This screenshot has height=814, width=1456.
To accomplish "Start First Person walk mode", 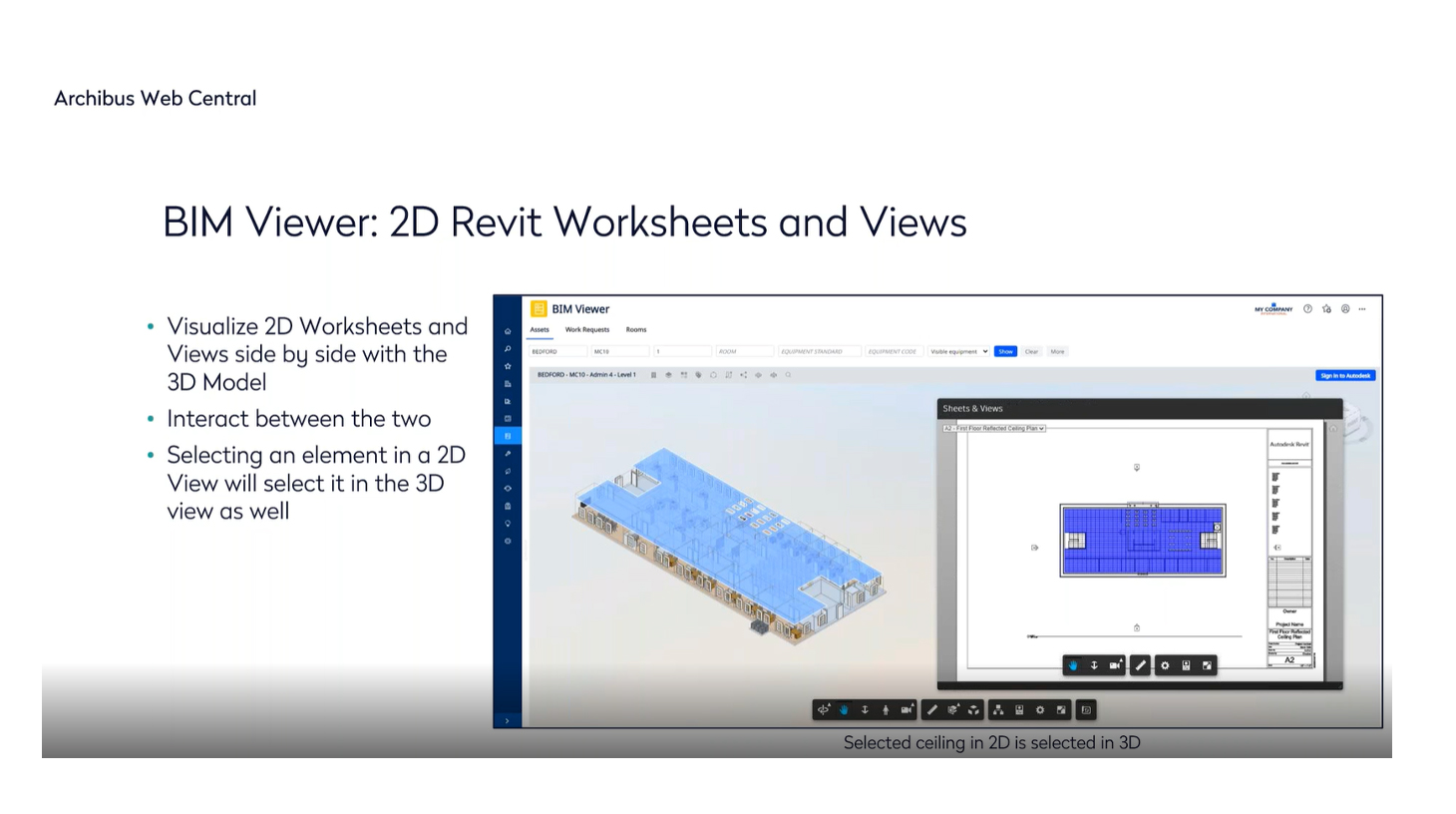I will click(x=886, y=710).
